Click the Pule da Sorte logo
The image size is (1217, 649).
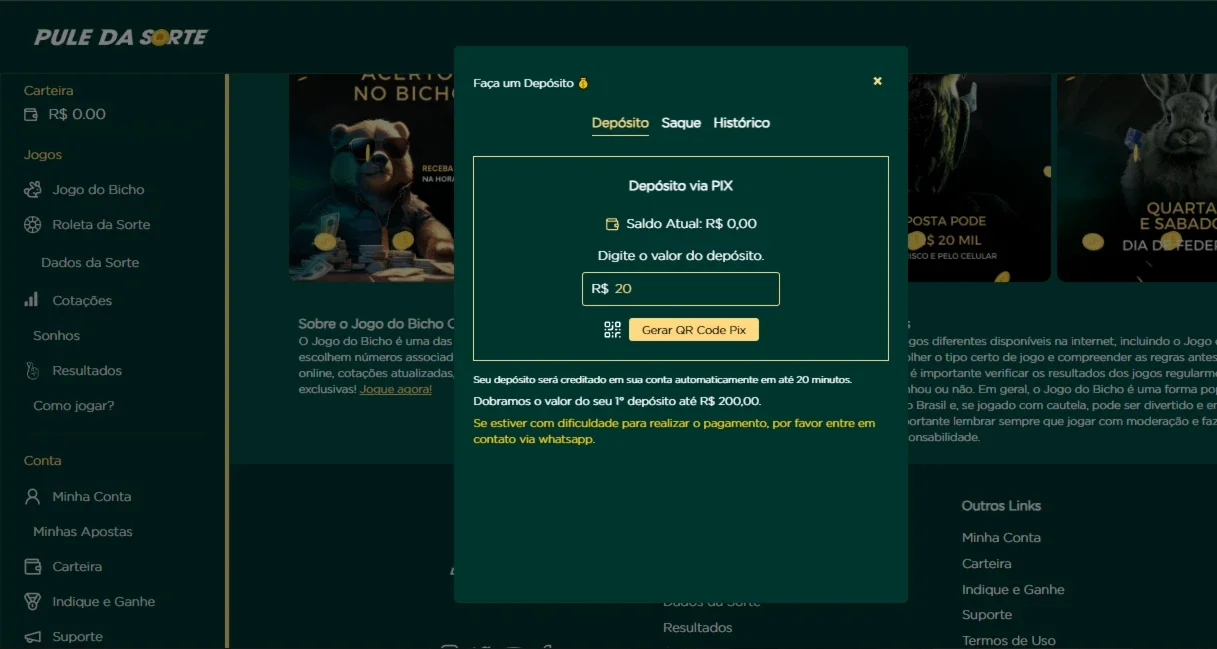(x=121, y=37)
